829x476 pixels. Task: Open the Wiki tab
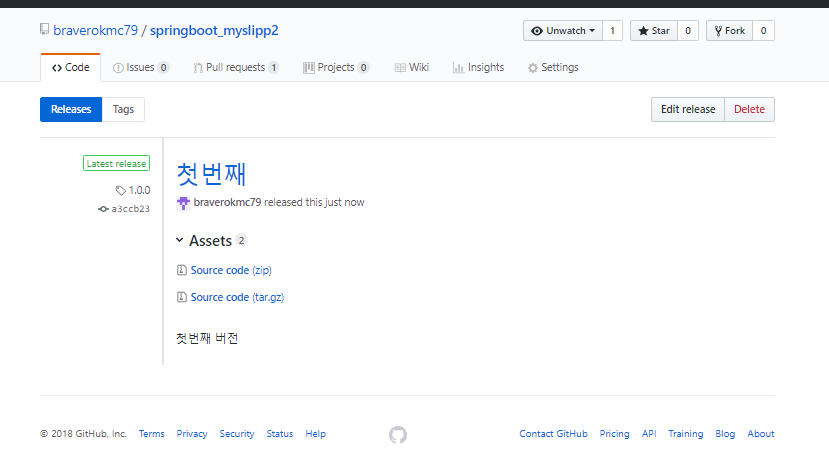pos(411,68)
